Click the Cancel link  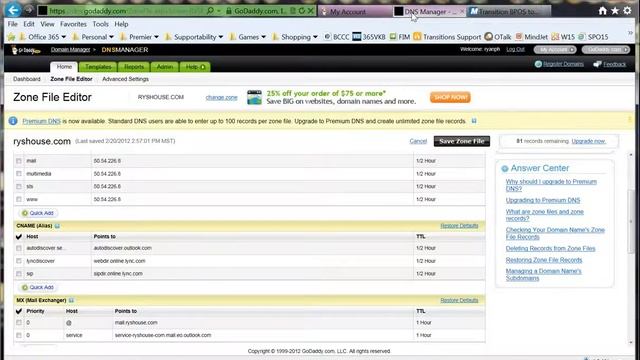point(418,141)
